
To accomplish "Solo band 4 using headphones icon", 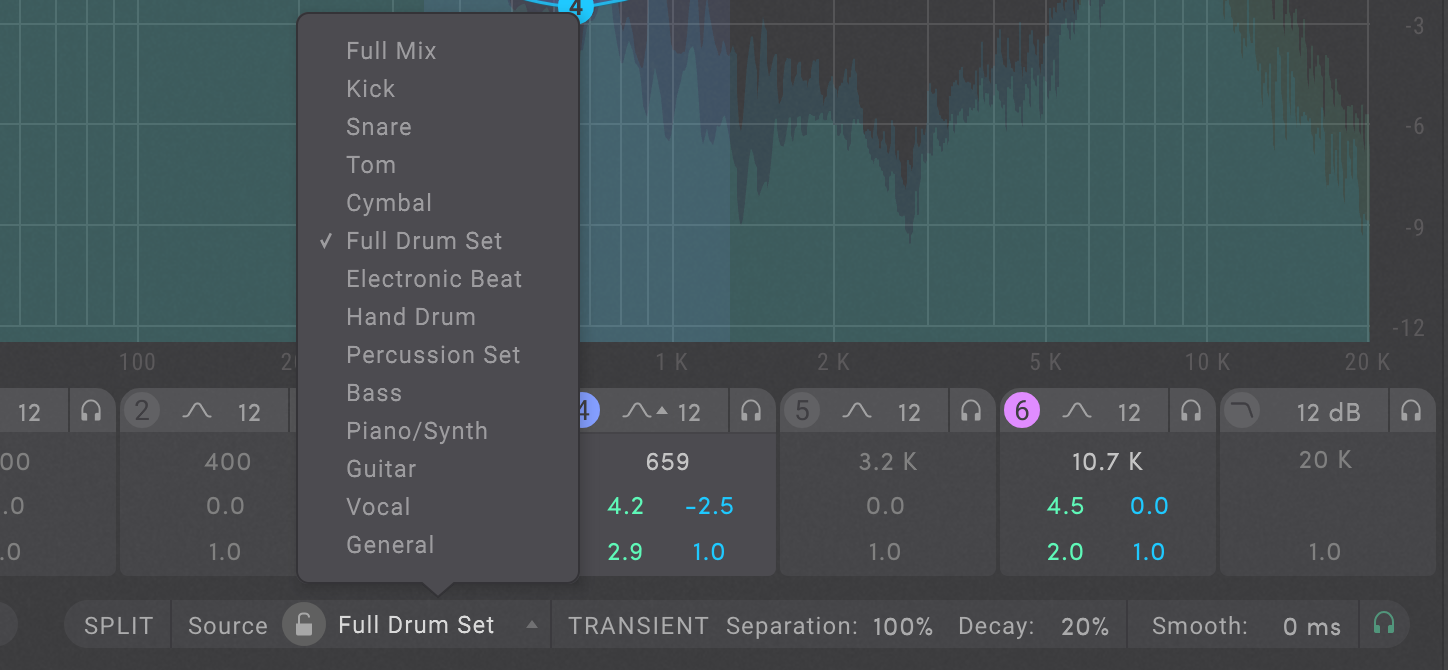I will (751, 411).
